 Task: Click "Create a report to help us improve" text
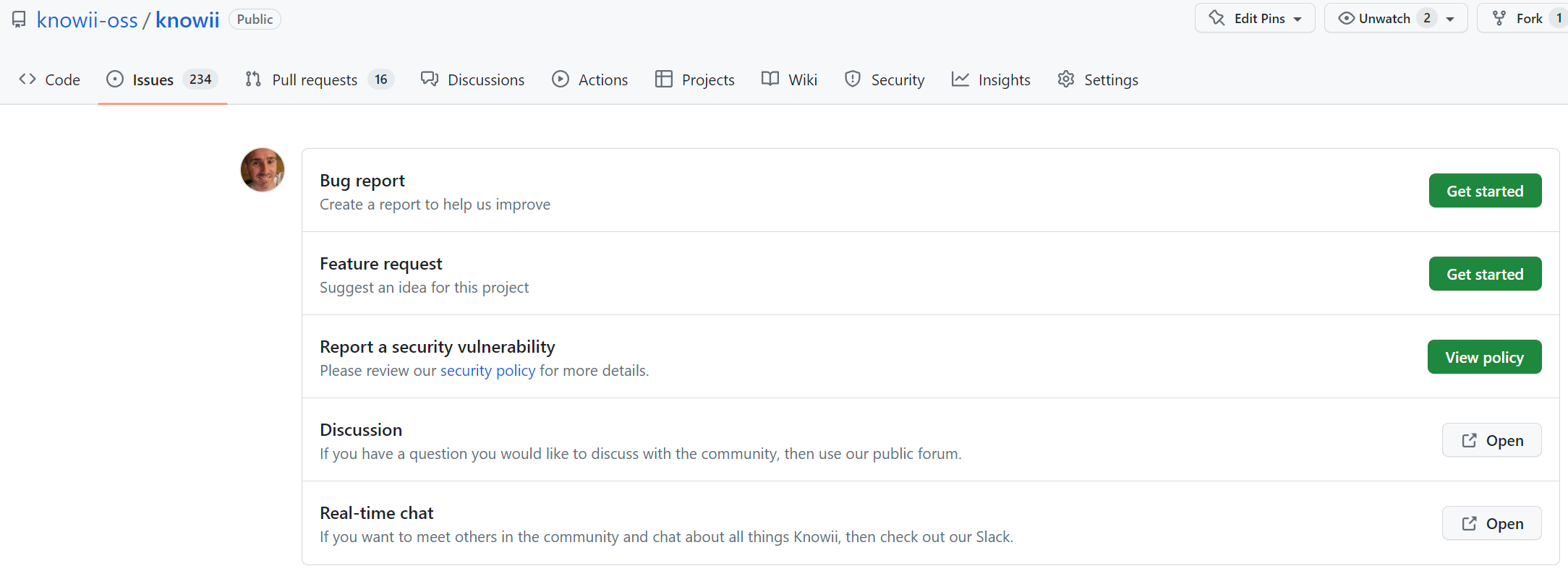[435, 205]
